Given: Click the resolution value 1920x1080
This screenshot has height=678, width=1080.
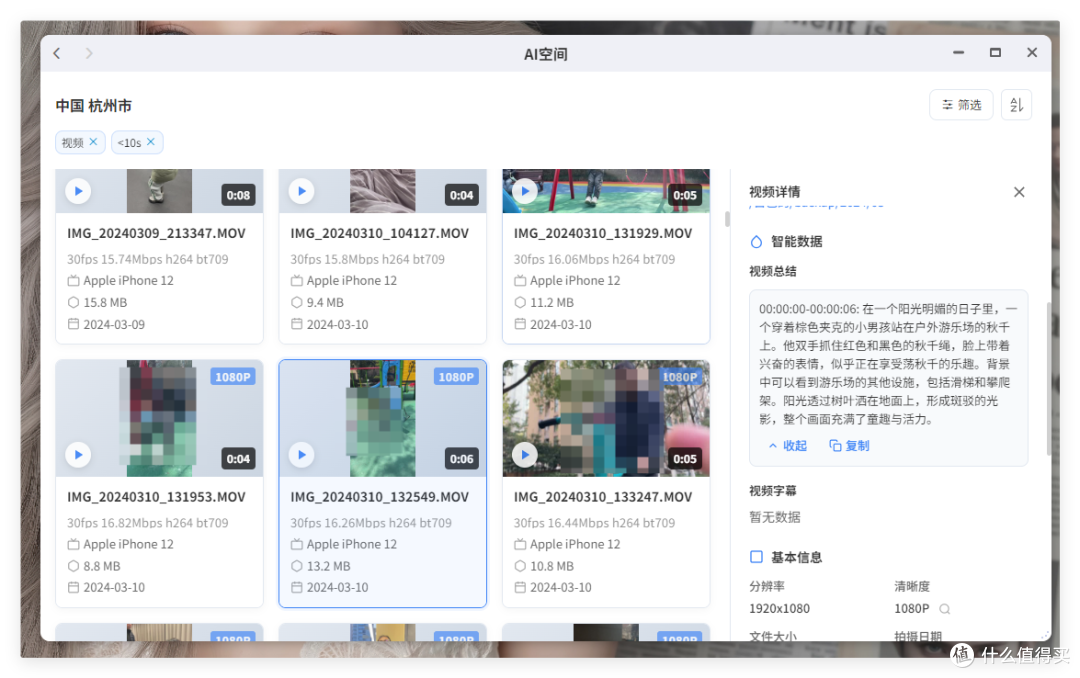Looking at the screenshot, I should (780, 609).
